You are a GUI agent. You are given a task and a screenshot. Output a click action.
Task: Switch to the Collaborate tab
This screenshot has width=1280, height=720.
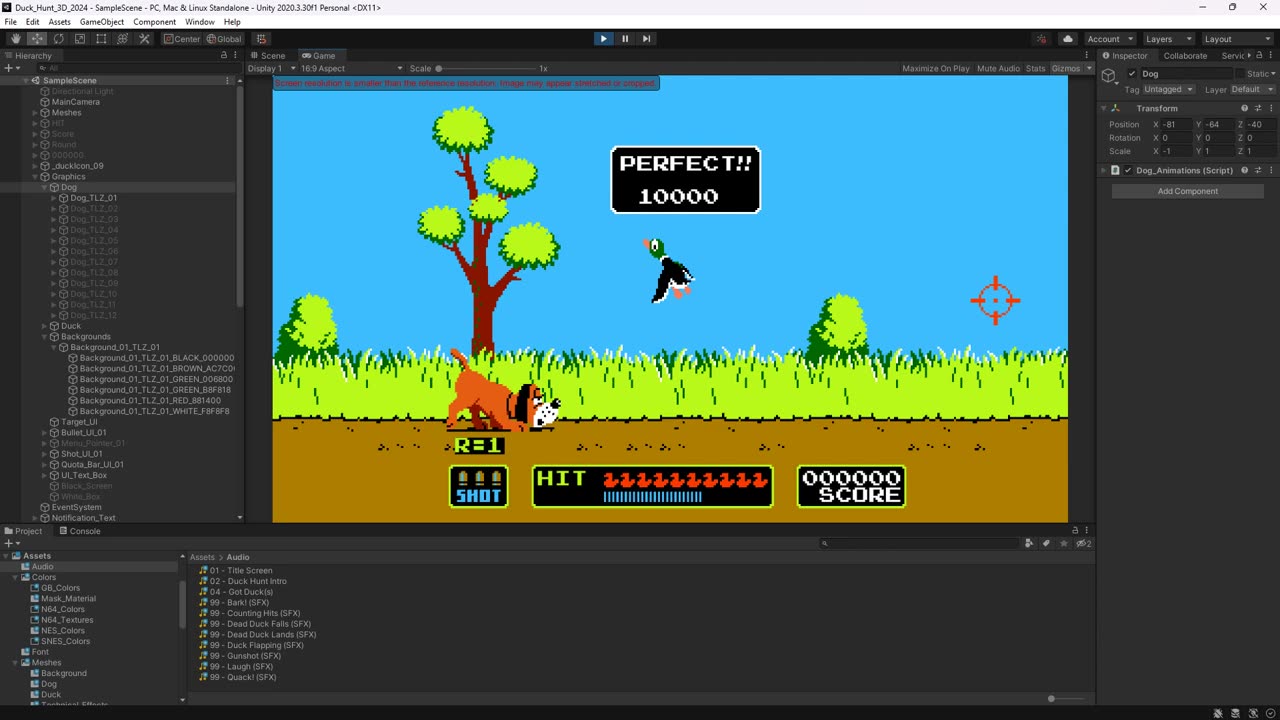(x=1184, y=56)
